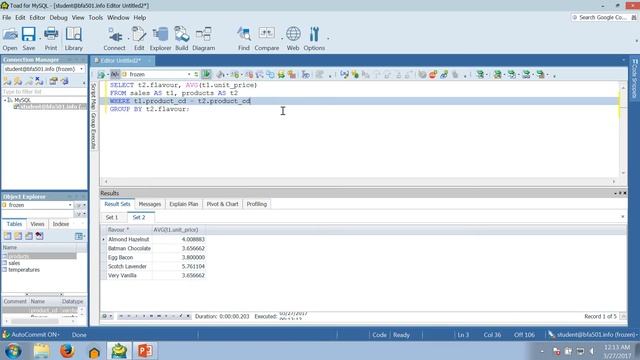
Task: Open the Options tool
Action: (314, 39)
